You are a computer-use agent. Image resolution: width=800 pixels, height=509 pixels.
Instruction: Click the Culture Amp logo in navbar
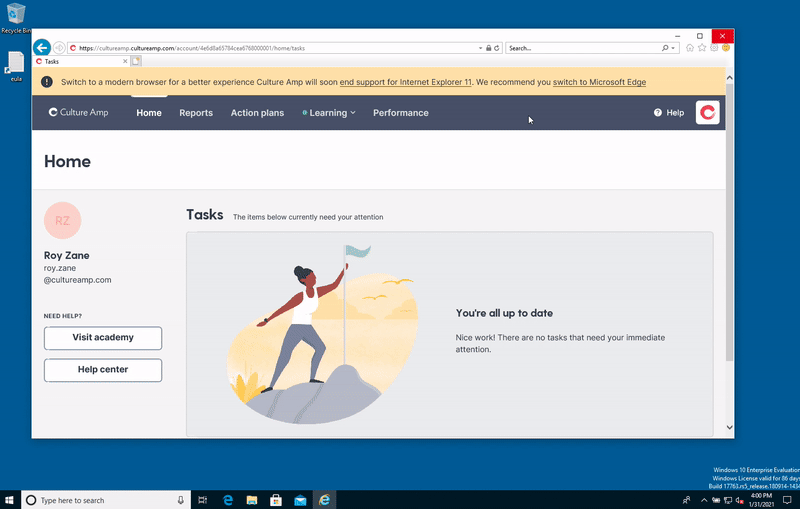click(78, 112)
